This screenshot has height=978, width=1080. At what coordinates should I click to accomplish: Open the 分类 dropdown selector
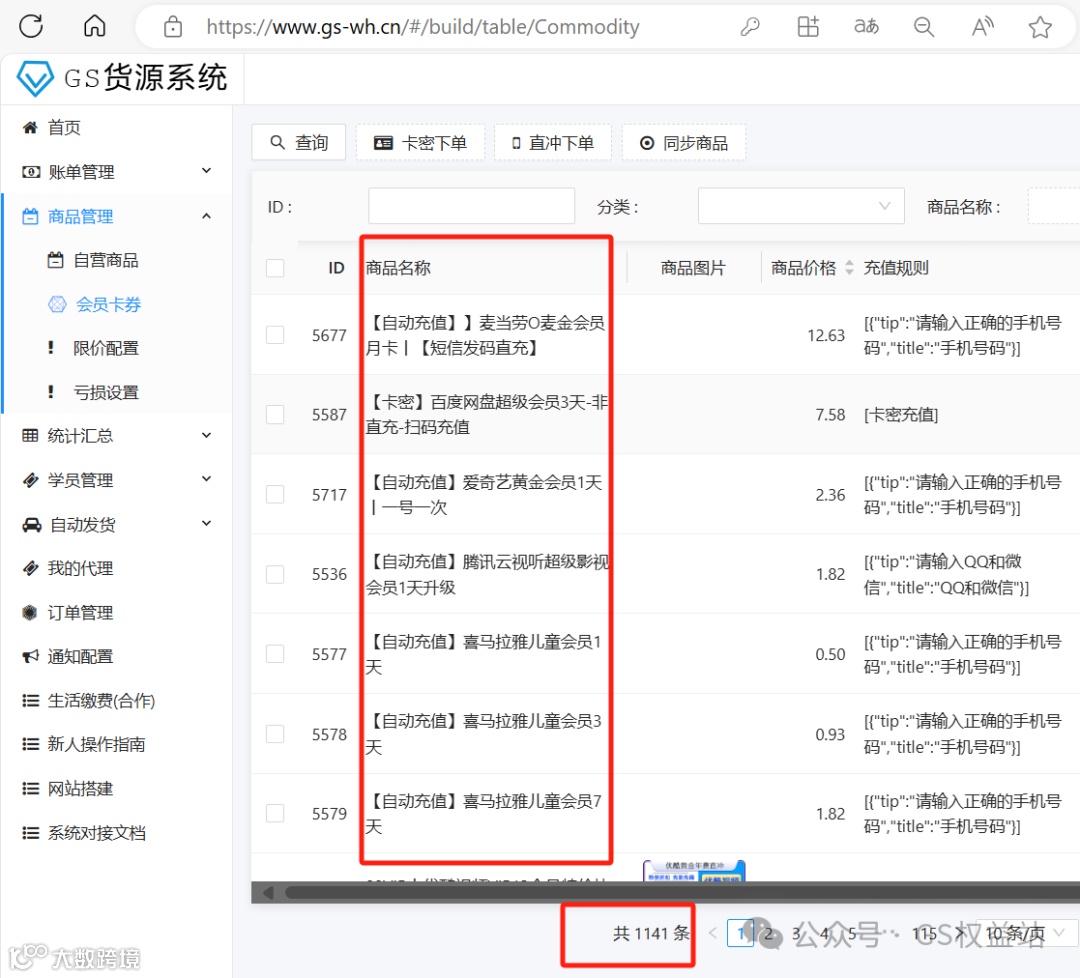point(801,206)
